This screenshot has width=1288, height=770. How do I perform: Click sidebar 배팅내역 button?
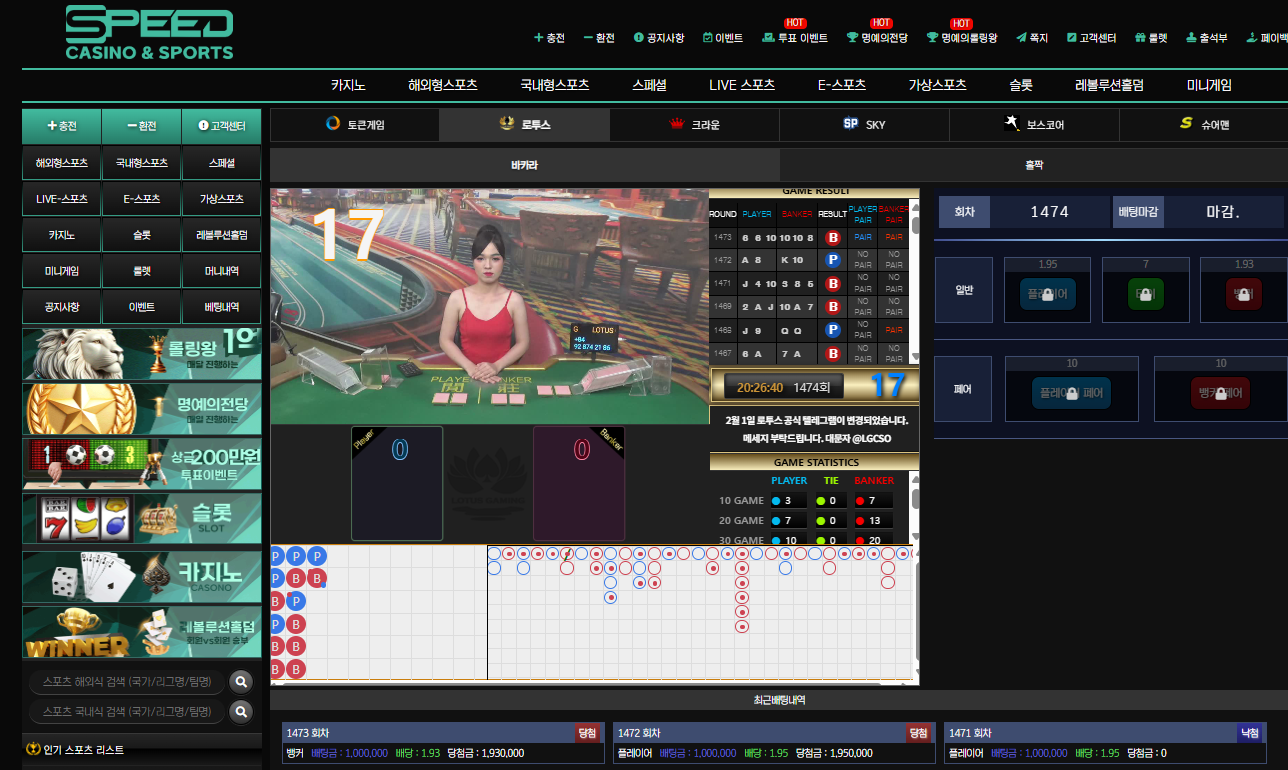tap(222, 307)
